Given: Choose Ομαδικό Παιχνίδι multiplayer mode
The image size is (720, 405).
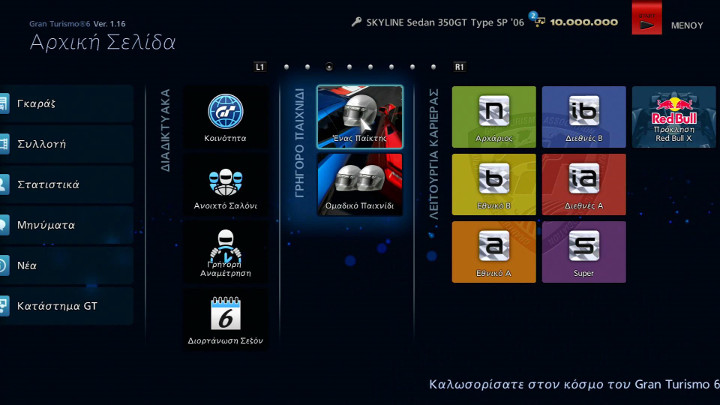Looking at the screenshot, I should click(360, 185).
